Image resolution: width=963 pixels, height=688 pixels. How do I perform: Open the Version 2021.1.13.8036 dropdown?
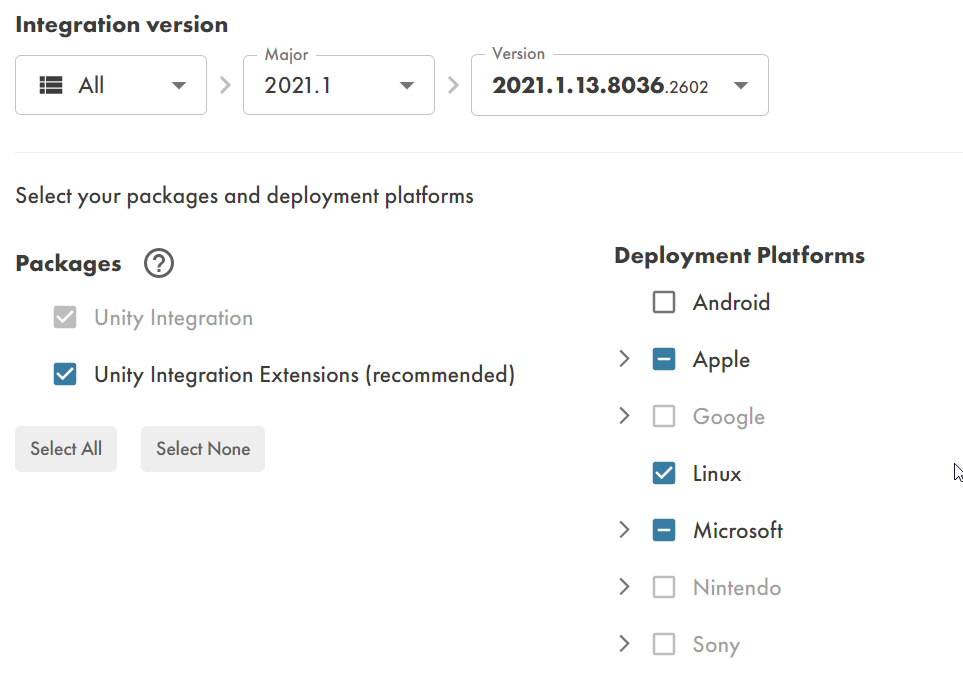pos(619,86)
